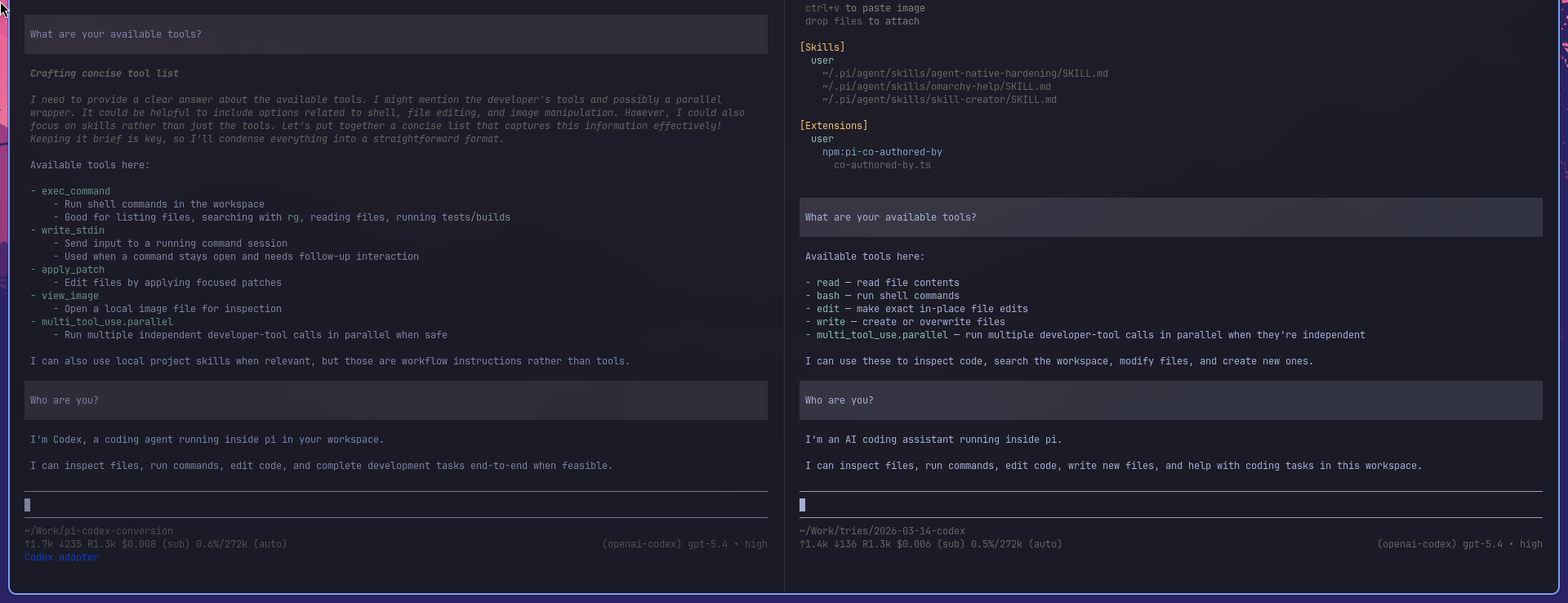Click left pane '(openai-codex) gpt-5.4 • high' model label
This screenshot has width=1568, height=603.
(x=684, y=544)
